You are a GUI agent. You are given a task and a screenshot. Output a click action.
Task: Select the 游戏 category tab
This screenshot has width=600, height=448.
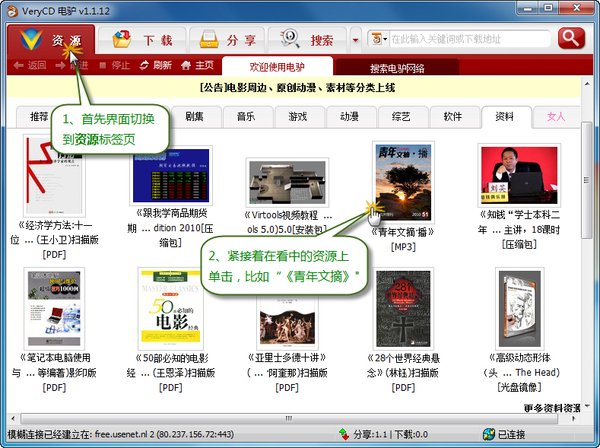pyautogui.click(x=298, y=116)
